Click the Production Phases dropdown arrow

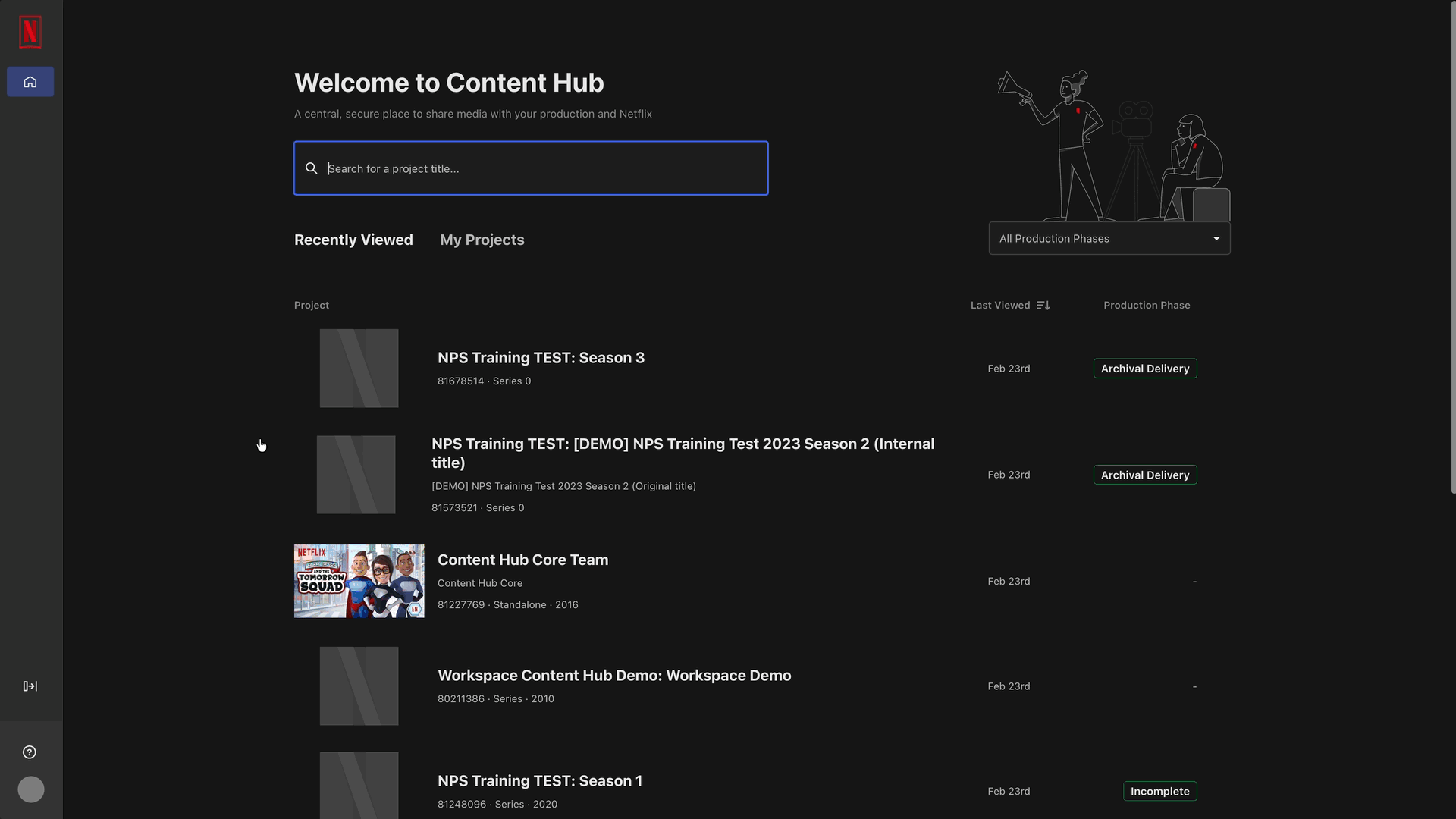pos(1216,239)
